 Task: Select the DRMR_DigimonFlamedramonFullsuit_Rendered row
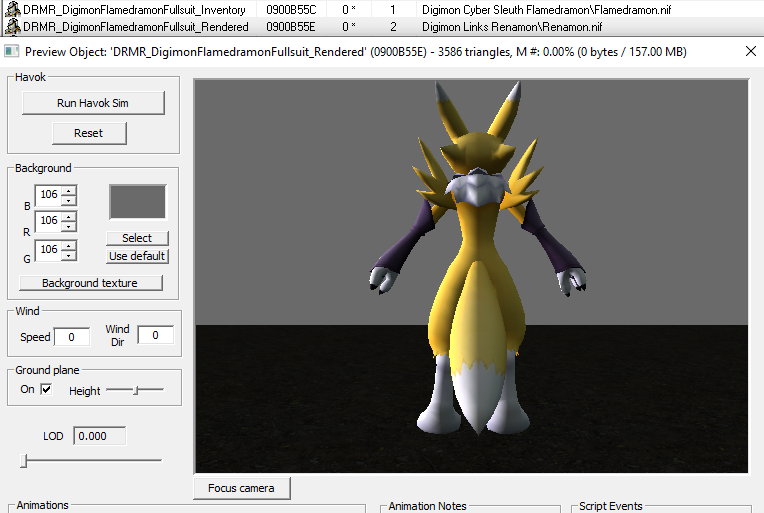[382, 27]
